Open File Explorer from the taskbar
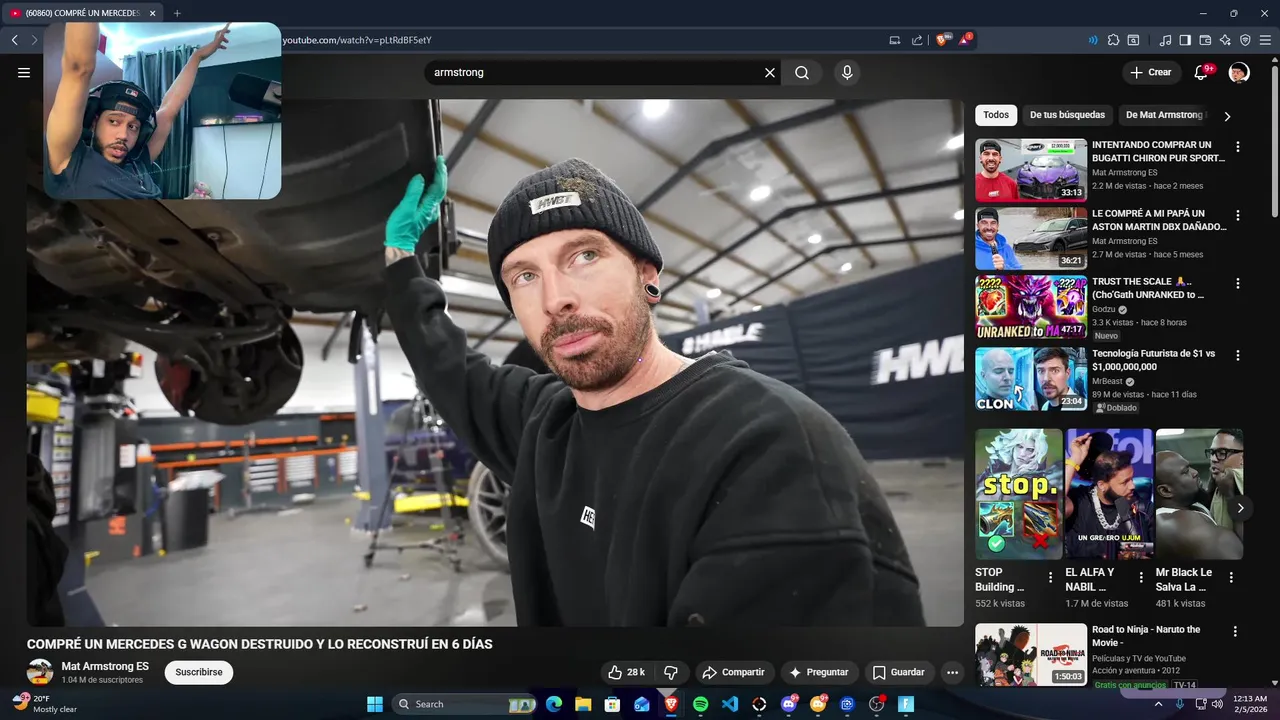 583,704
